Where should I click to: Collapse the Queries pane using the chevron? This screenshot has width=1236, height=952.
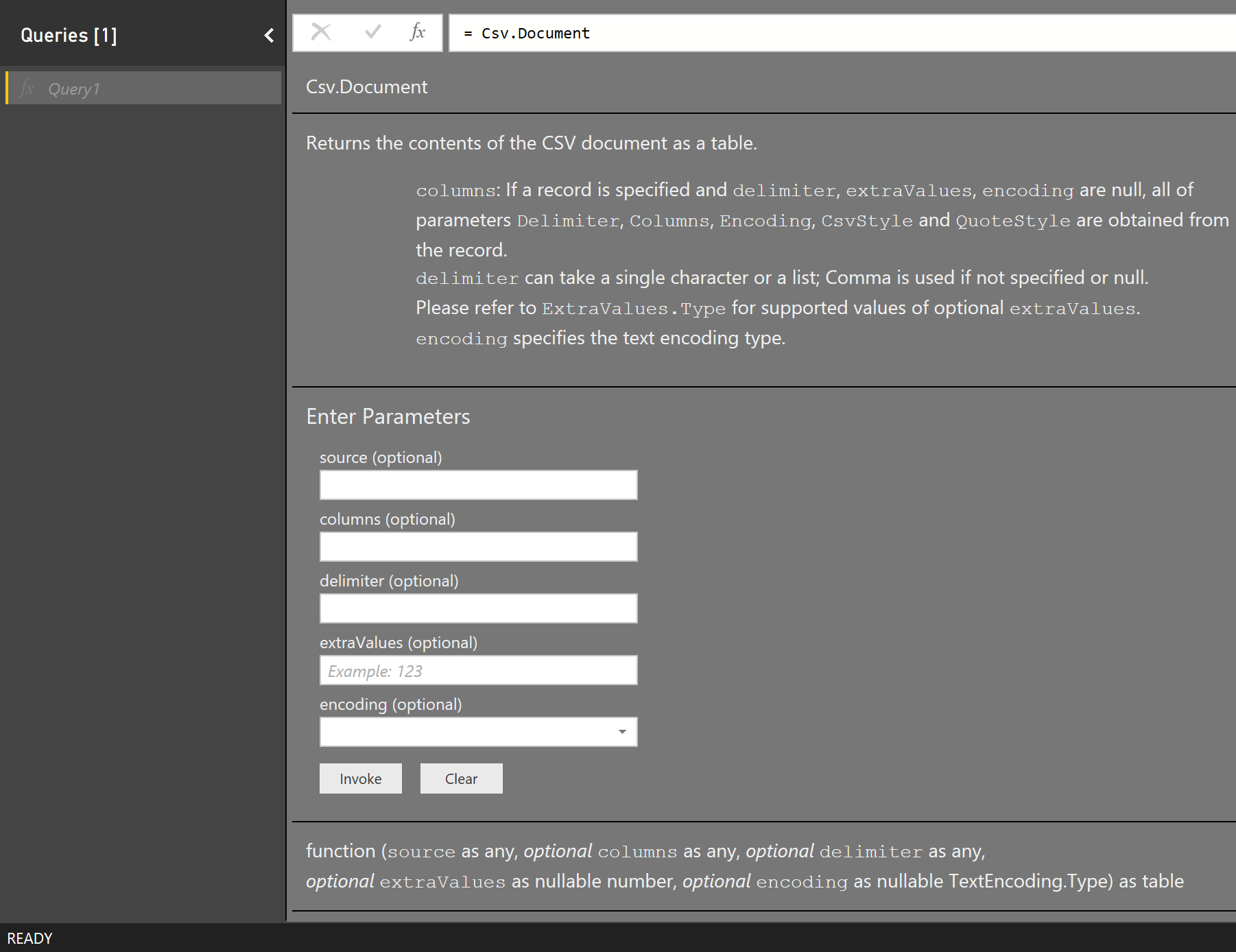[x=268, y=35]
